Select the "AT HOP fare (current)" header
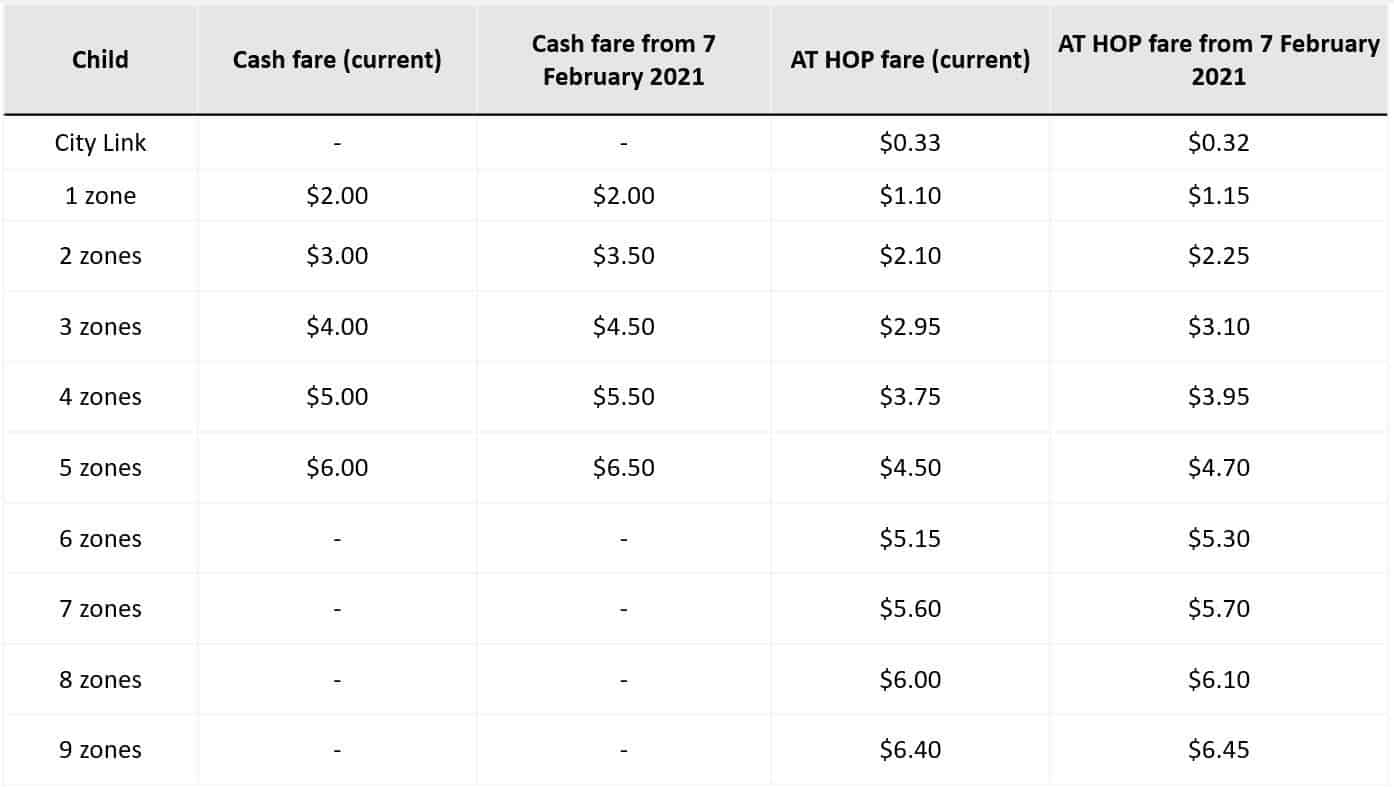Screen dimensions: 1394x787 pyautogui.click(x=910, y=60)
